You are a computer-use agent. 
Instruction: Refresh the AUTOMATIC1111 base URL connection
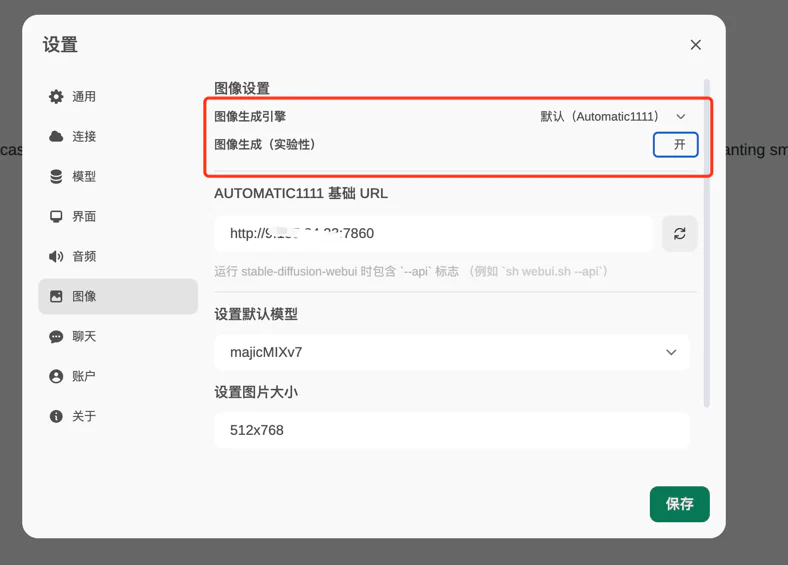click(x=679, y=234)
